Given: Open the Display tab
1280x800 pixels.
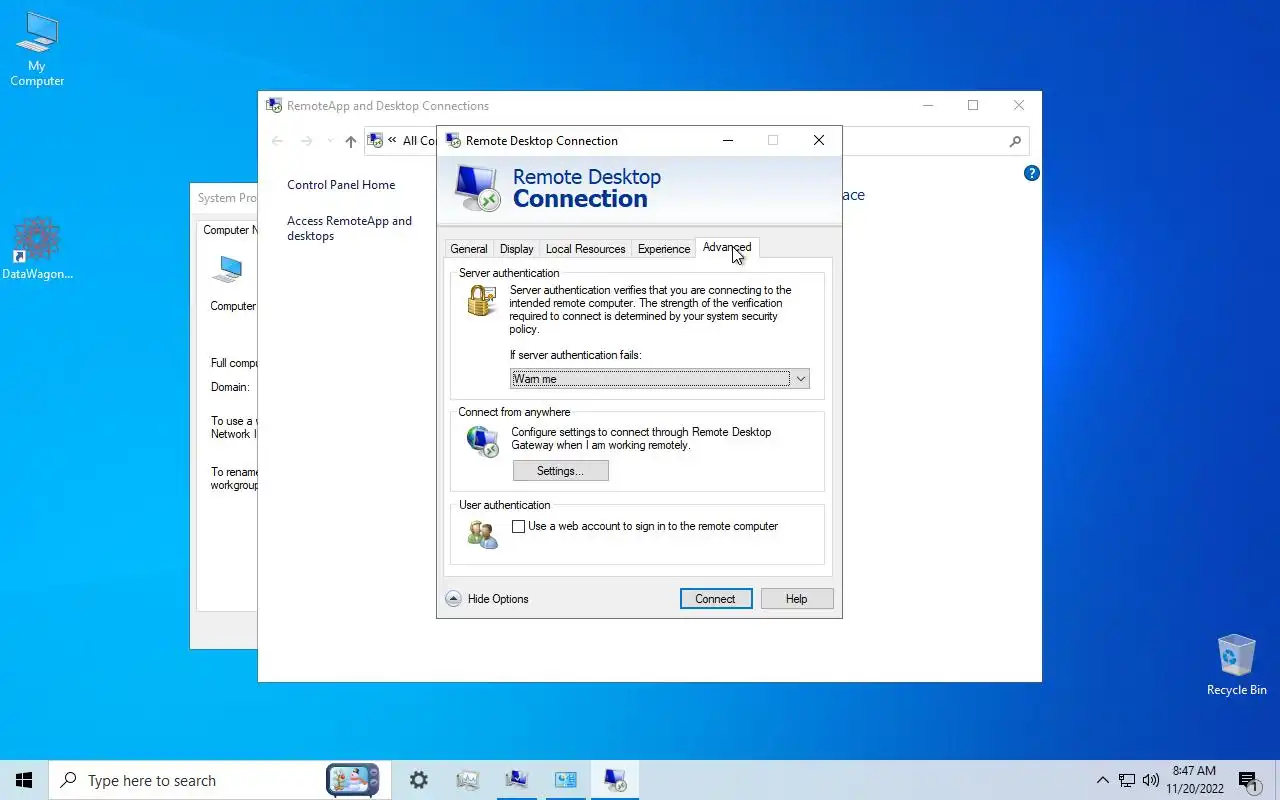Looking at the screenshot, I should click(517, 249).
